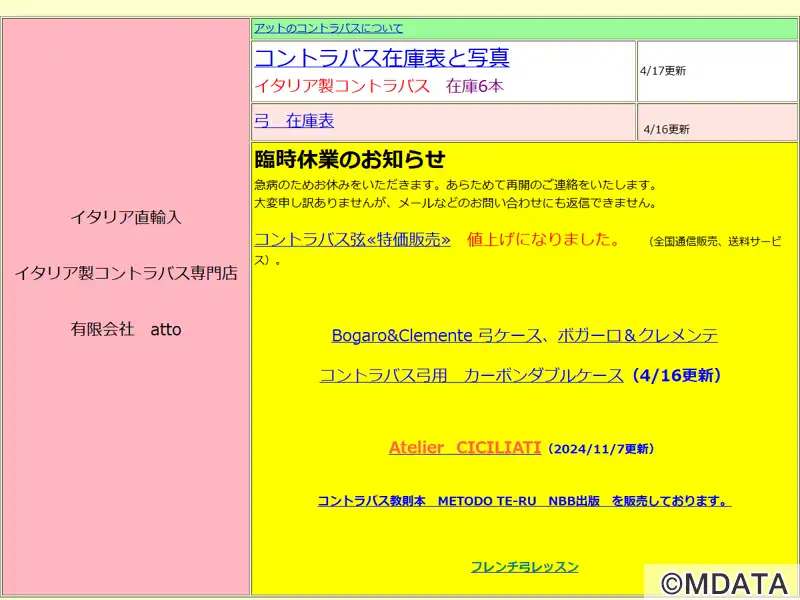Select イタリア製コントラバス 在庫6本 text
Viewport: 800px width, 600px height.
click(379, 86)
